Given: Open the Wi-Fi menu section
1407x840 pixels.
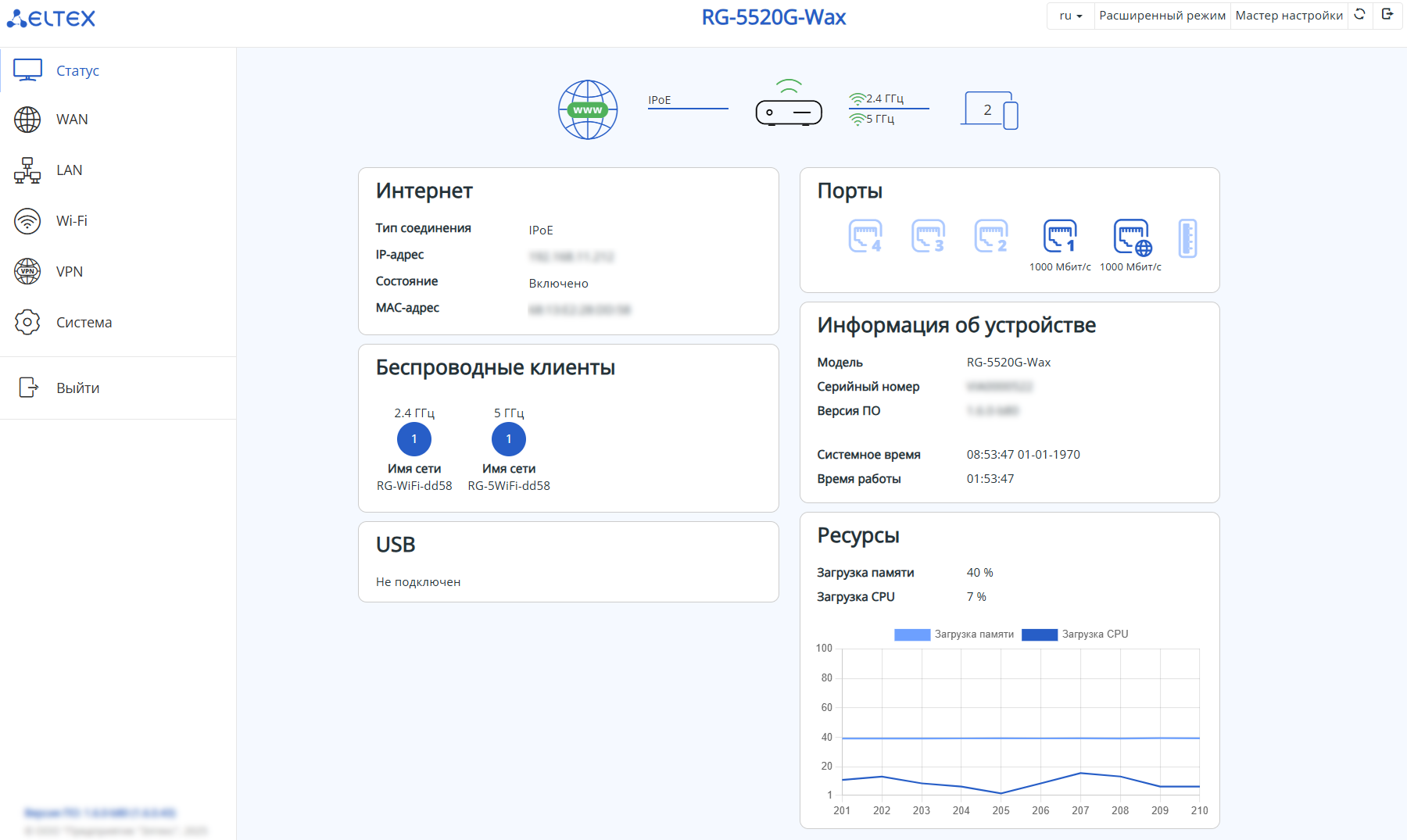Looking at the screenshot, I should 71,221.
